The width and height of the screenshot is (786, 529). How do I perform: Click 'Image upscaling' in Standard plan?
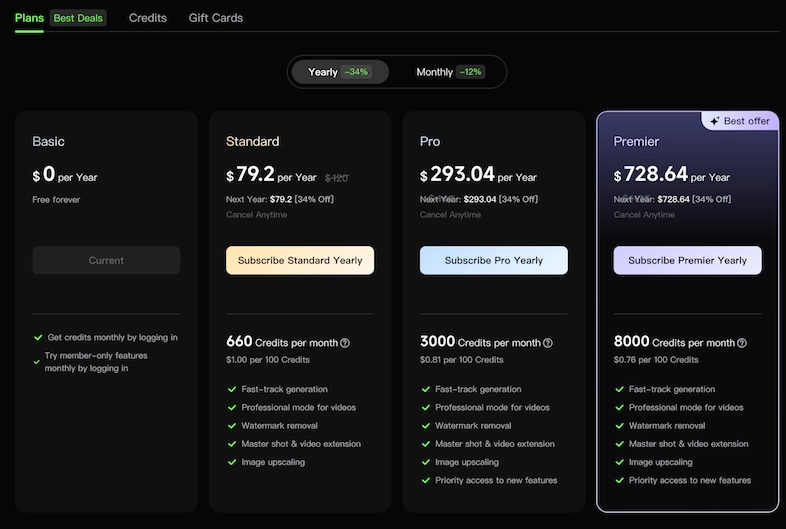[x=273, y=462]
